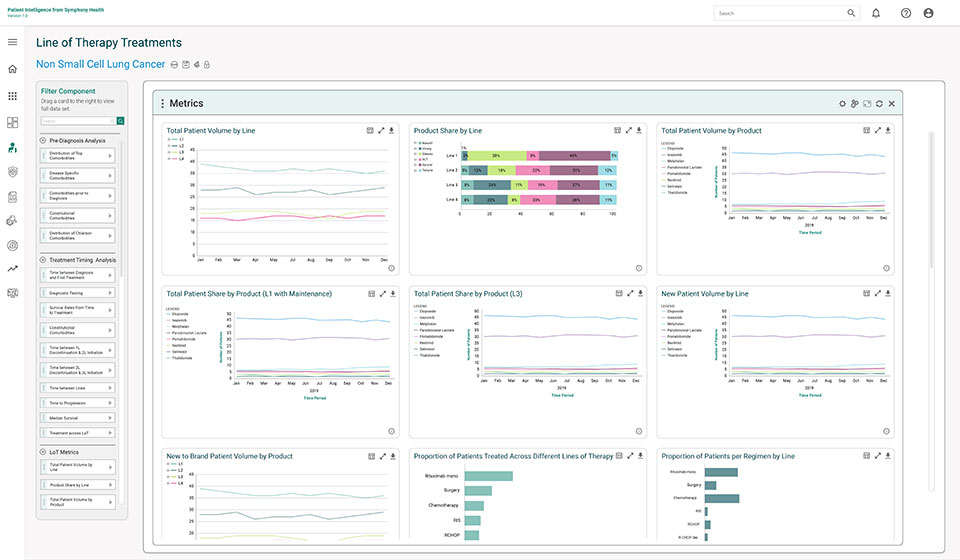Toggle lock icon beside Non Small Cell Lung Cancer

coord(207,64)
